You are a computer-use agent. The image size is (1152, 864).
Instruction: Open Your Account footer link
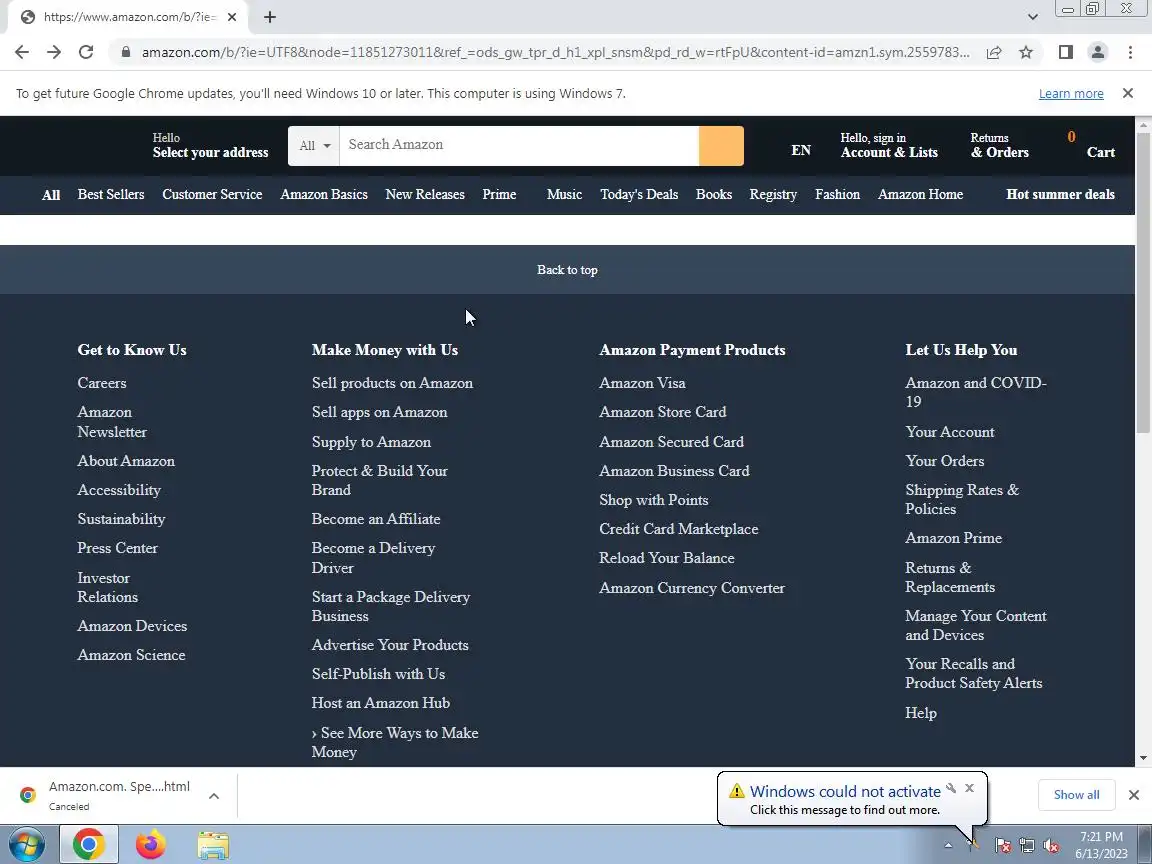[950, 432]
